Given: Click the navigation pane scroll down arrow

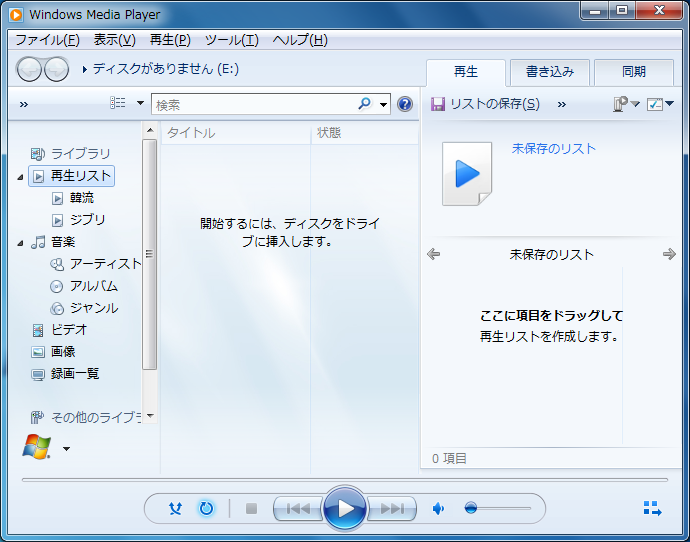Looking at the screenshot, I should [150, 415].
